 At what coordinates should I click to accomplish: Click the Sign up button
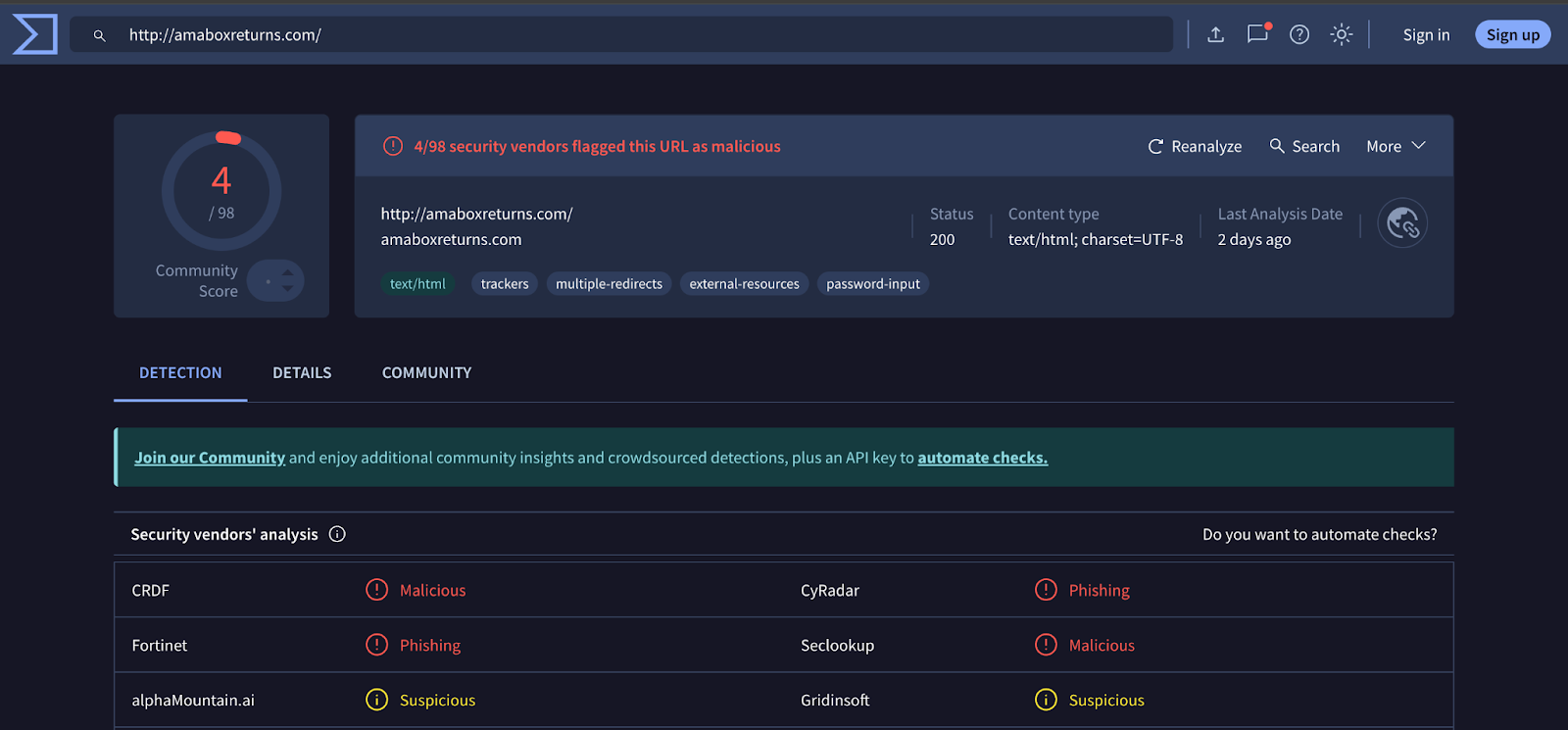click(1513, 34)
